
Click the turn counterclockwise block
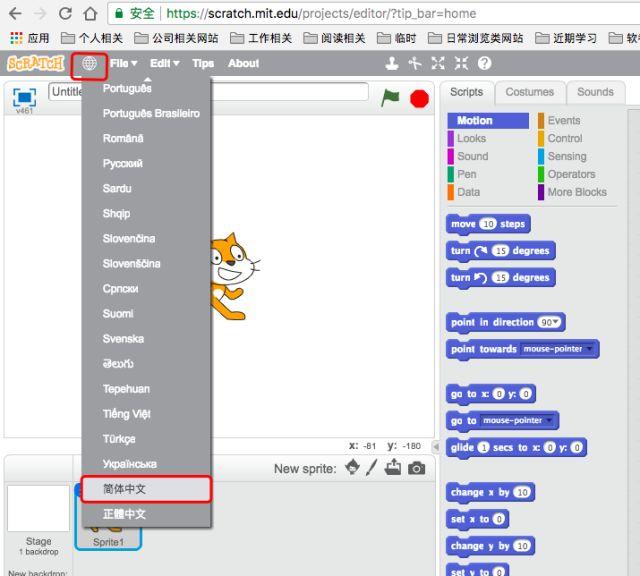(501, 278)
